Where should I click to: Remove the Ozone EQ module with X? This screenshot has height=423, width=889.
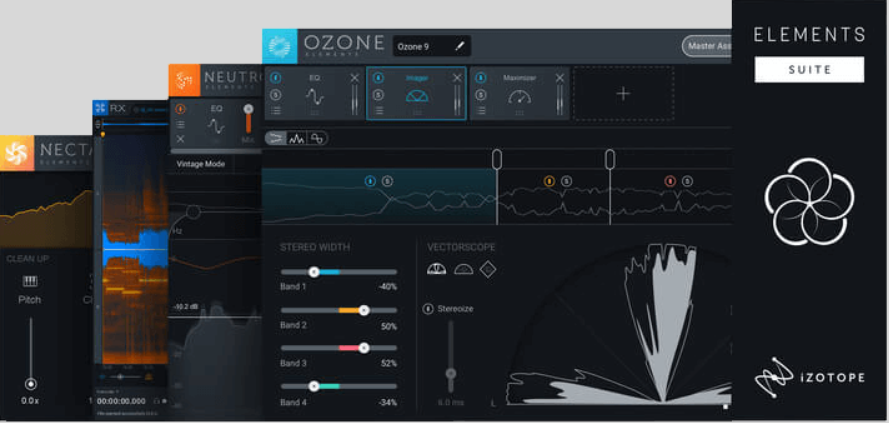click(354, 78)
